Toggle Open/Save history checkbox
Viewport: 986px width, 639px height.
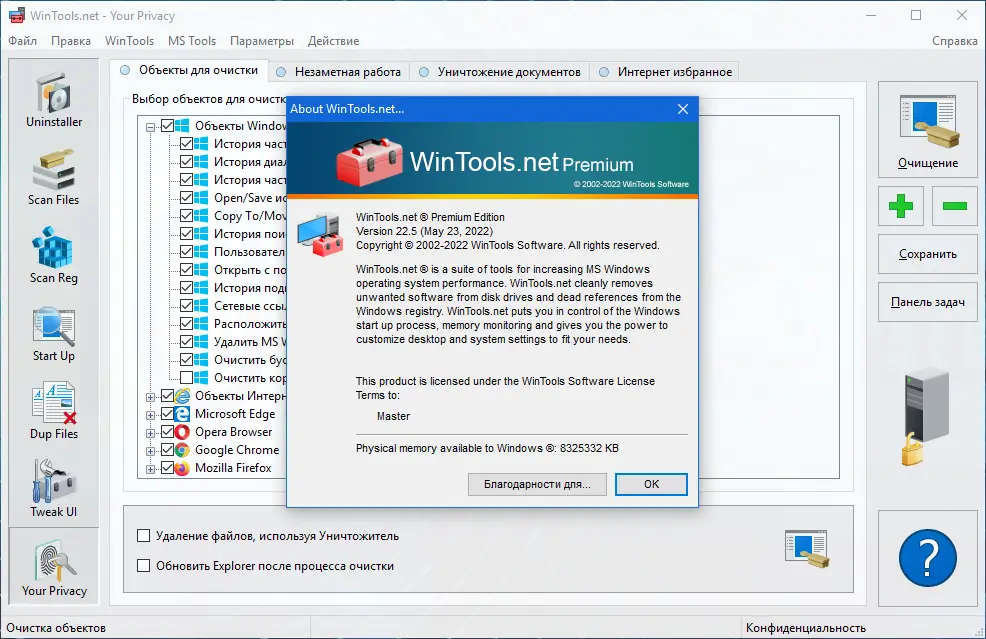click(x=187, y=197)
